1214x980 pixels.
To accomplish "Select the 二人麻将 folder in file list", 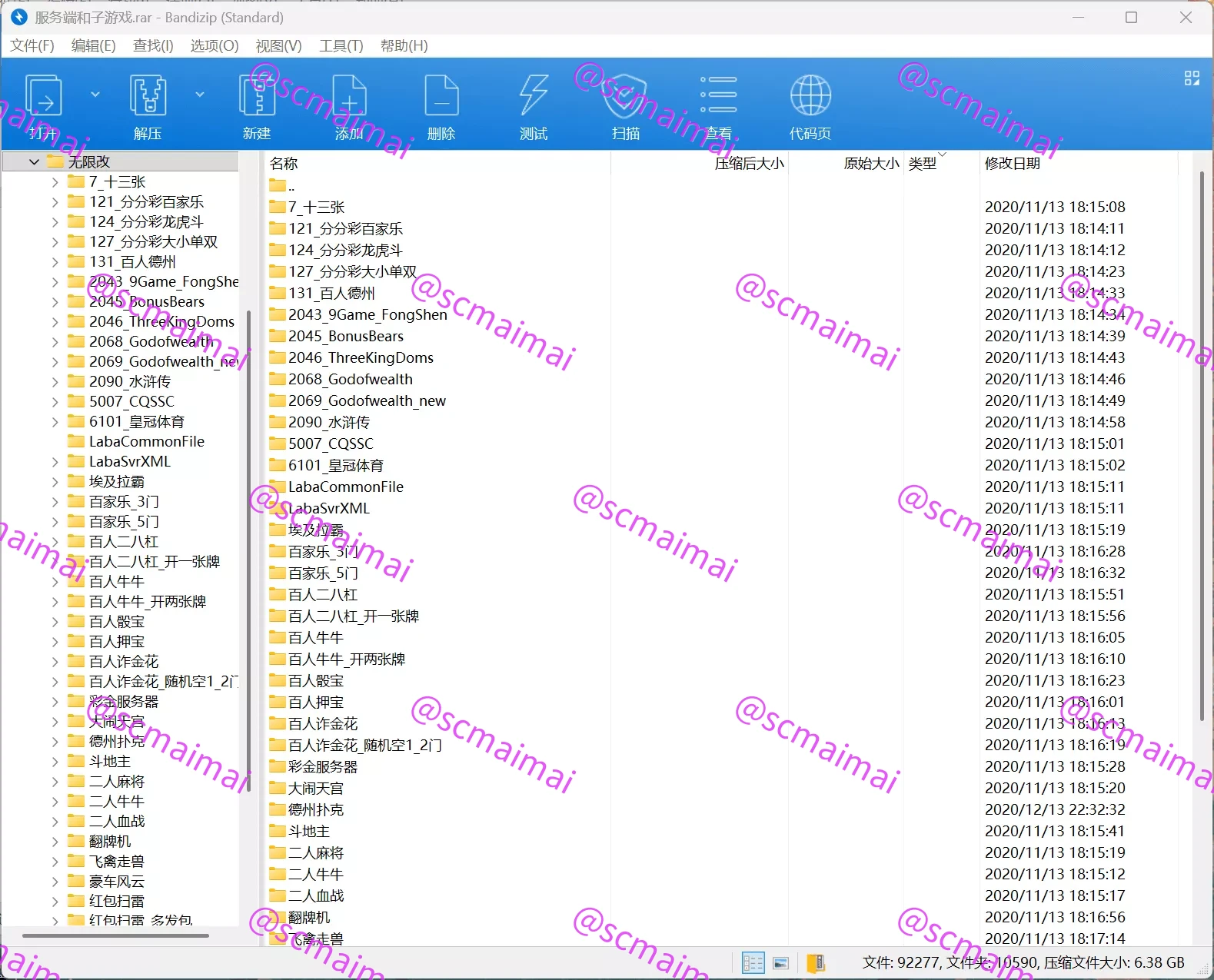I will pyautogui.click(x=316, y=852).
